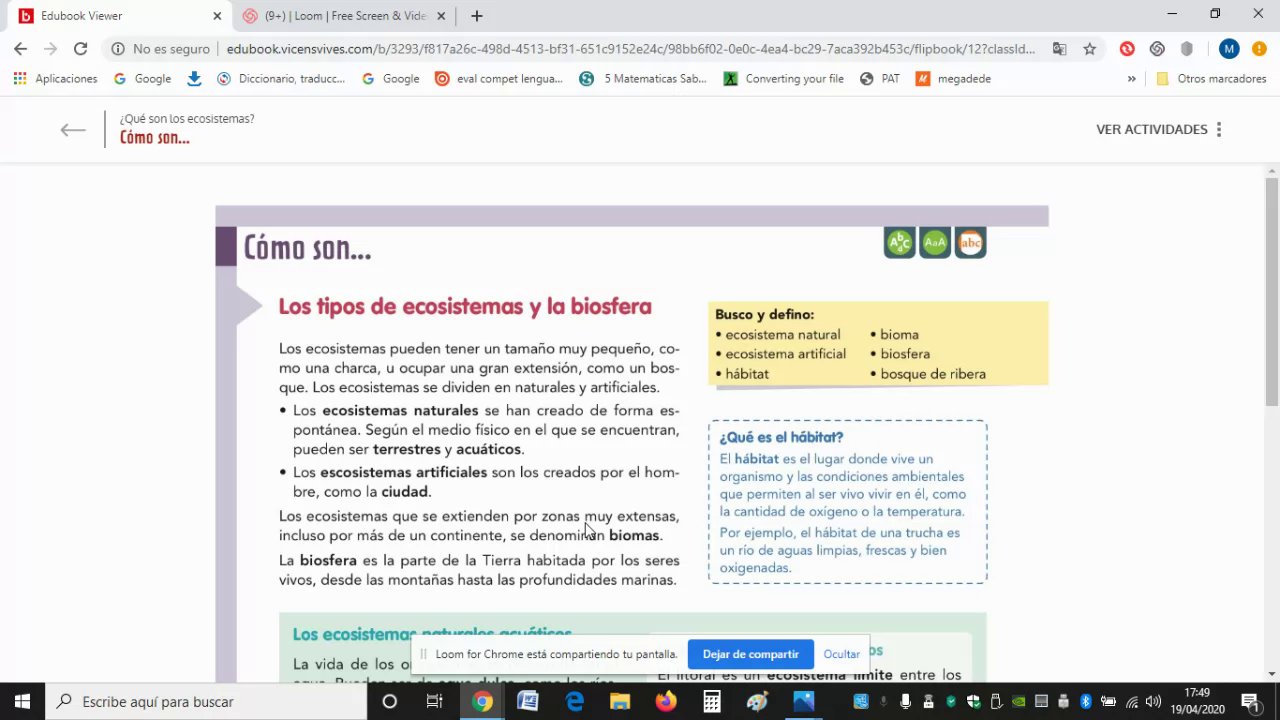This screenshot has width=1280, height=720.
Task: Click the 'Ocultar' link in Loom bar
Action: 841,654
